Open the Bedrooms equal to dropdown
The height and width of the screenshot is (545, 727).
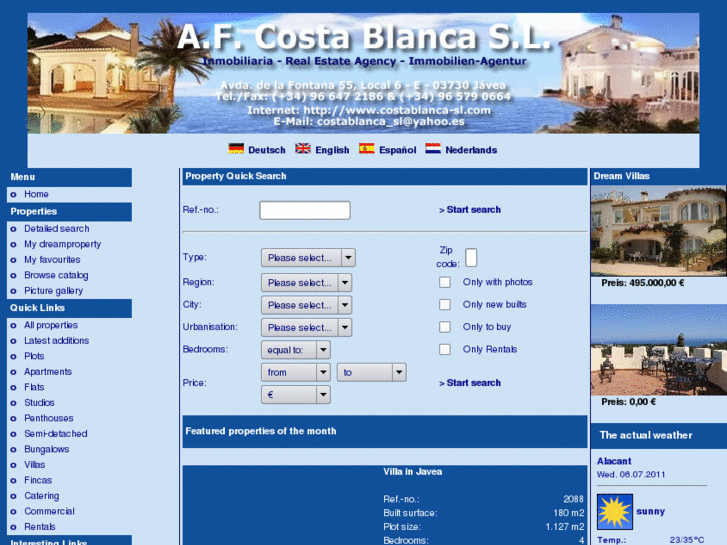click(x=296, y=350)
